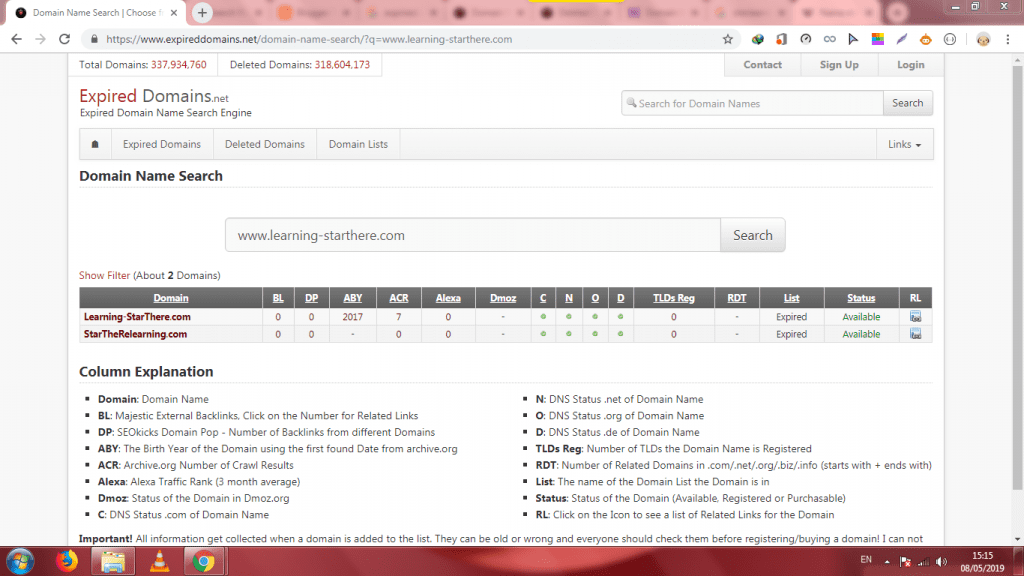Open the Learning-StarThere.com domain link
The height and width of the screenshot is (576, 1024).
[x=137, y=317]
